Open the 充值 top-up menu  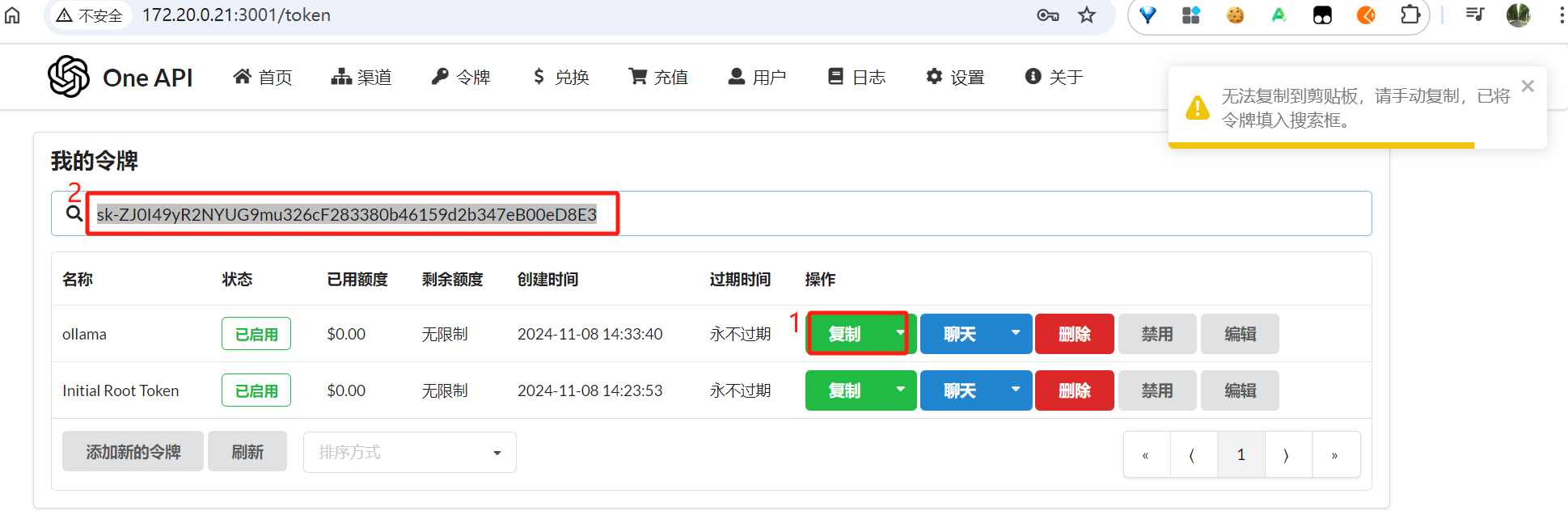[658, 77]
